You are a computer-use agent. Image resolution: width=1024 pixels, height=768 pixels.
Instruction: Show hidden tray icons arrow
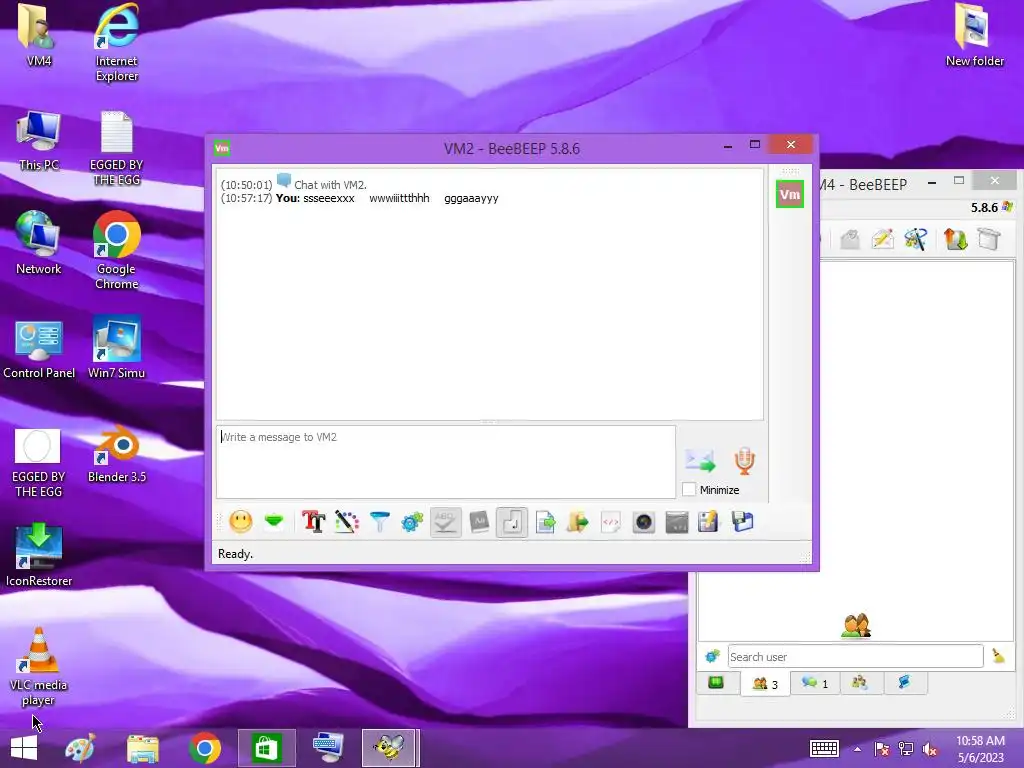pyautogui.click(x=857, y=749)
